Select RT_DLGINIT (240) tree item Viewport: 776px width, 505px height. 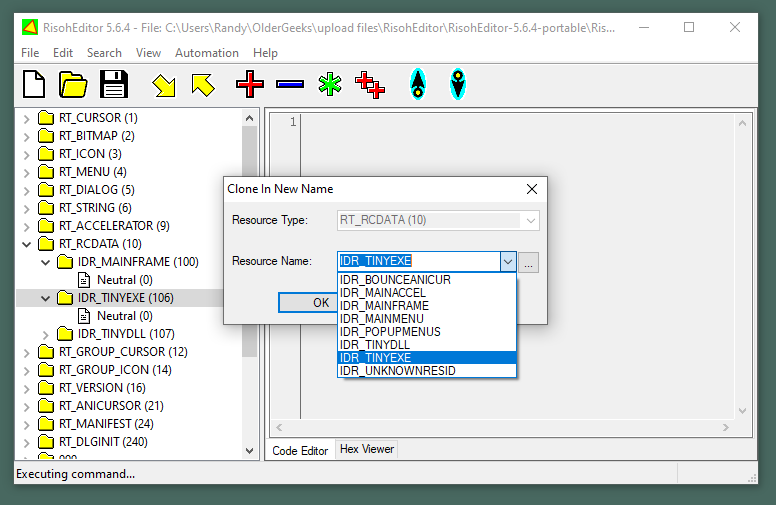click(103, 442)
